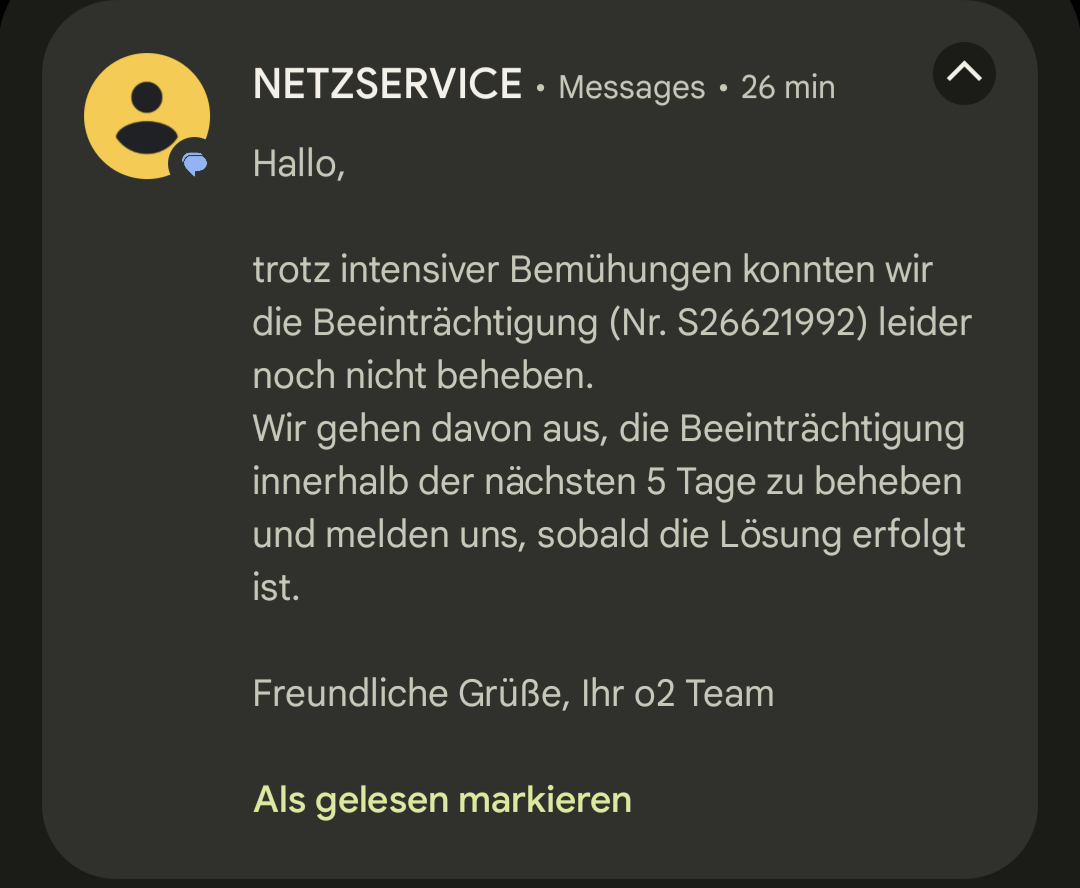The height and width of the screenshot is (888, 1080).
Task: Collapse the notification with the chevron arrow
Action: point(964,73)
